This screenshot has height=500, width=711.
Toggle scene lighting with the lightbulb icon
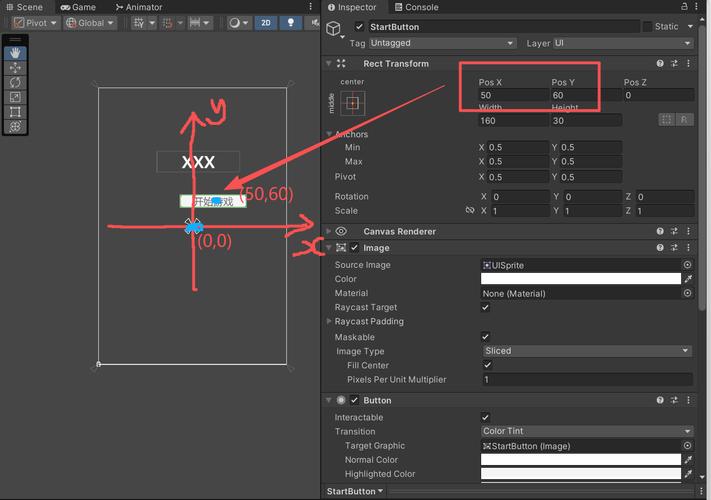click(292, 23)
